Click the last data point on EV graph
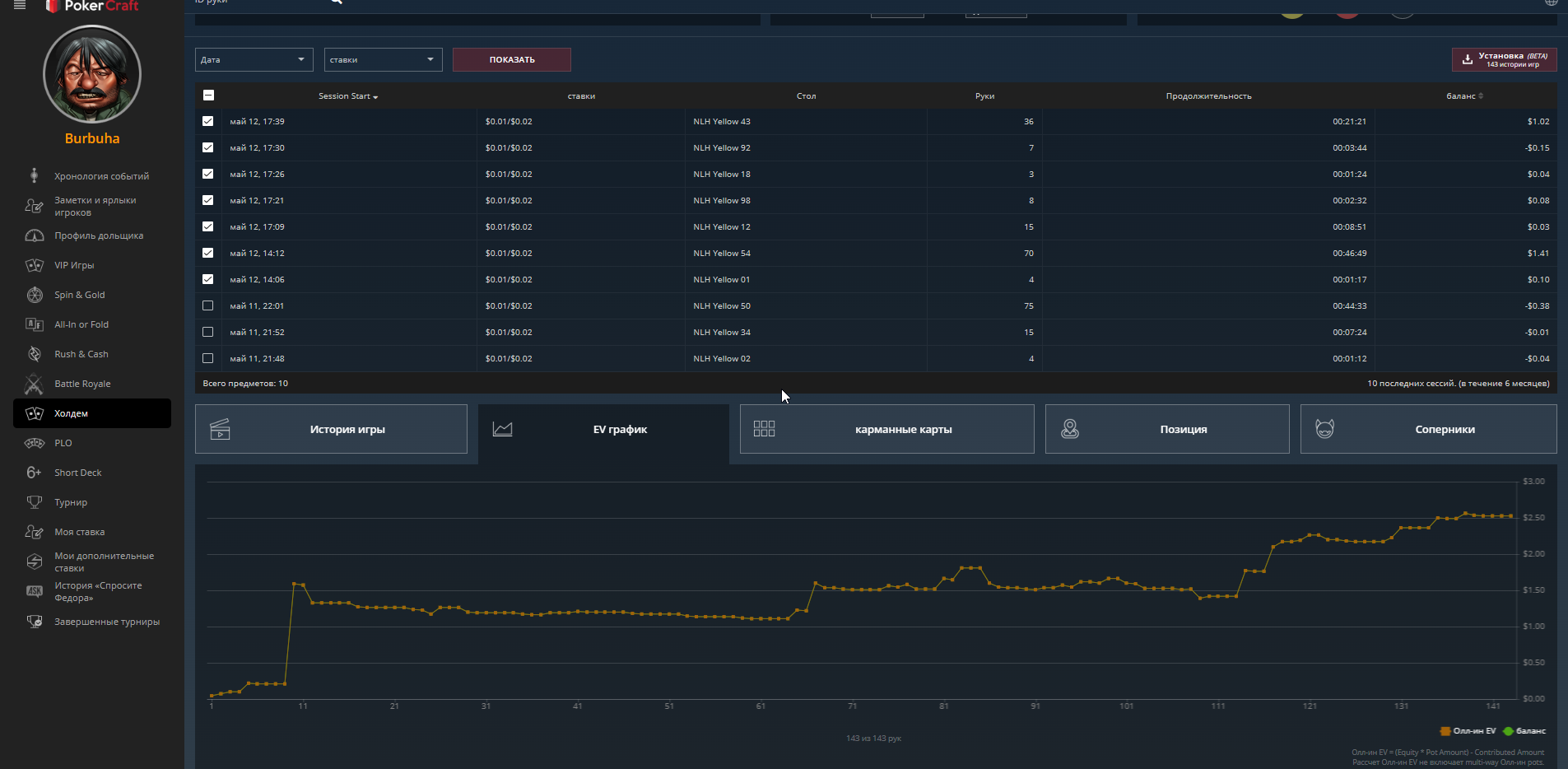The height and width of the screenshot is (769, 1568). [x=1511, y=516]
